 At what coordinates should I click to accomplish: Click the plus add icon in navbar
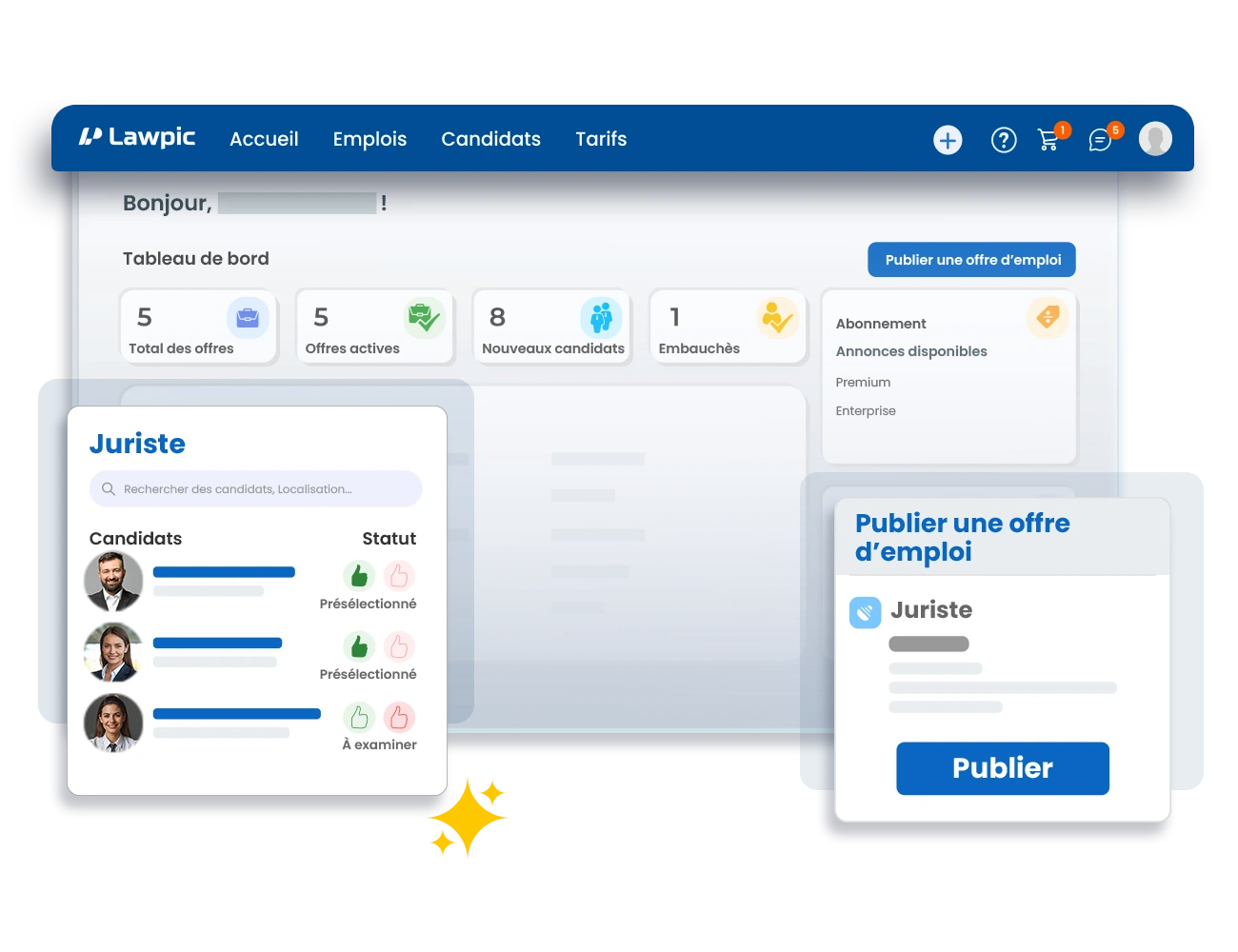point(947,141)
